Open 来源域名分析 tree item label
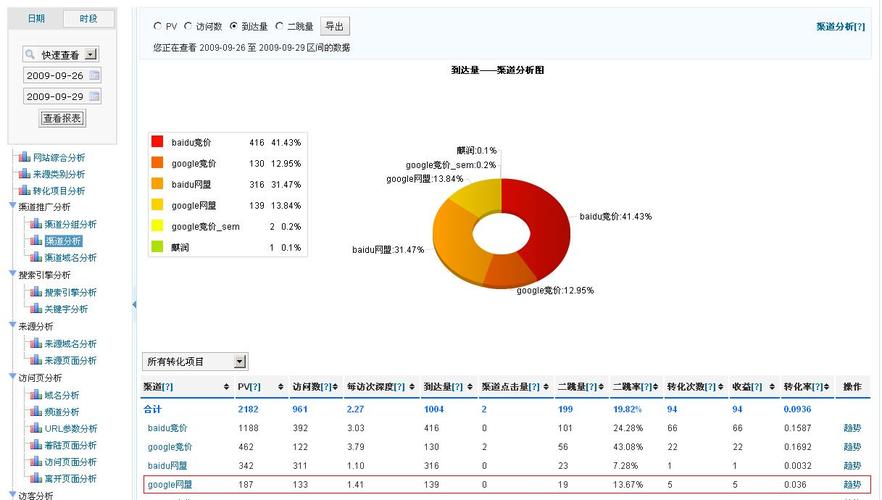Viewport: 882px width, 500px height. [71, 344]
